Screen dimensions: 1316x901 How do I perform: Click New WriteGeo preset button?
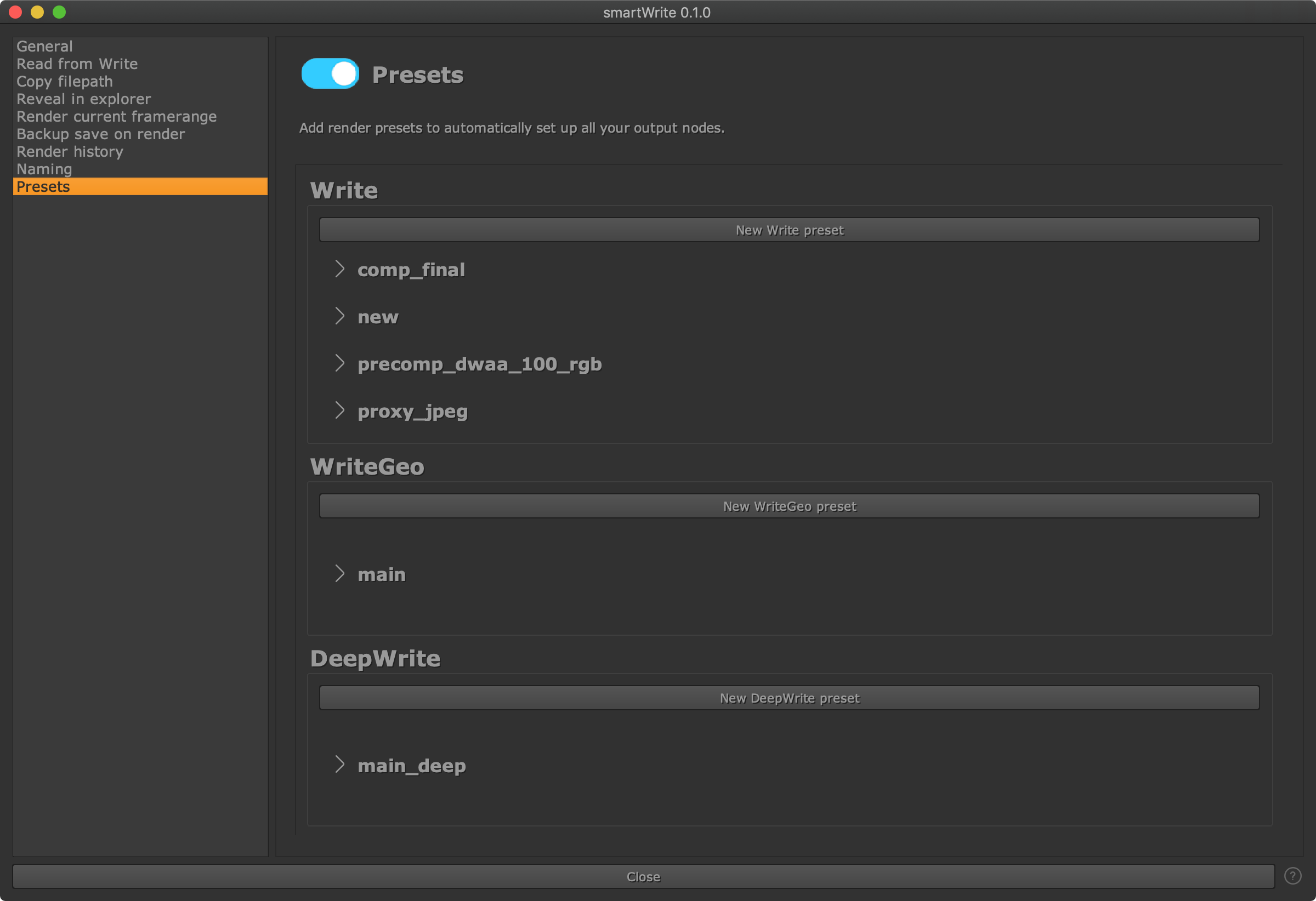pos(789,506)
